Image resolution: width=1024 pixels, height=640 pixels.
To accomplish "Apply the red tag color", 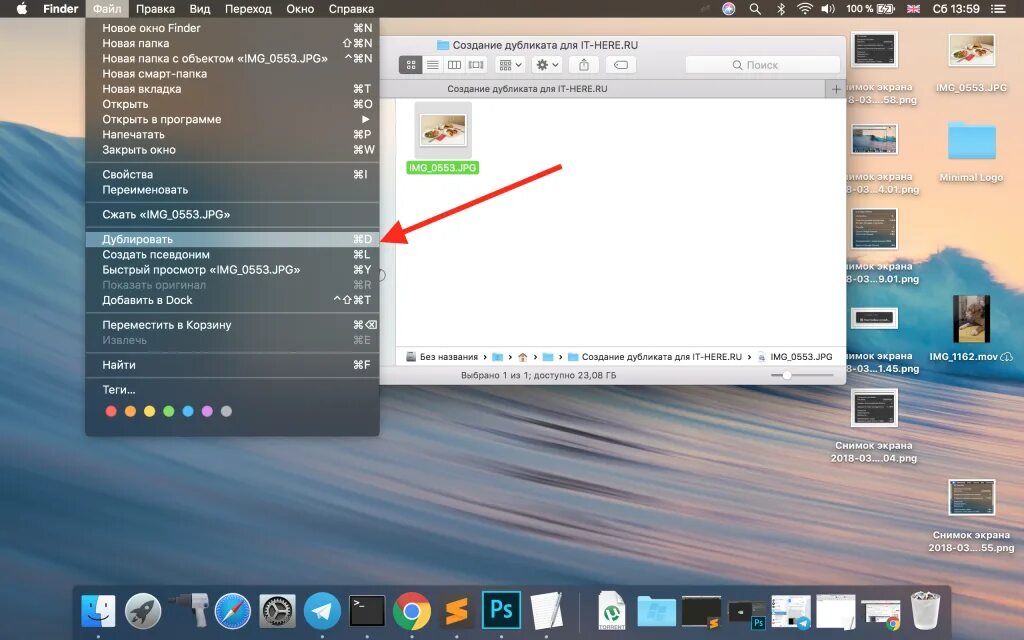I will click(111, 411).
